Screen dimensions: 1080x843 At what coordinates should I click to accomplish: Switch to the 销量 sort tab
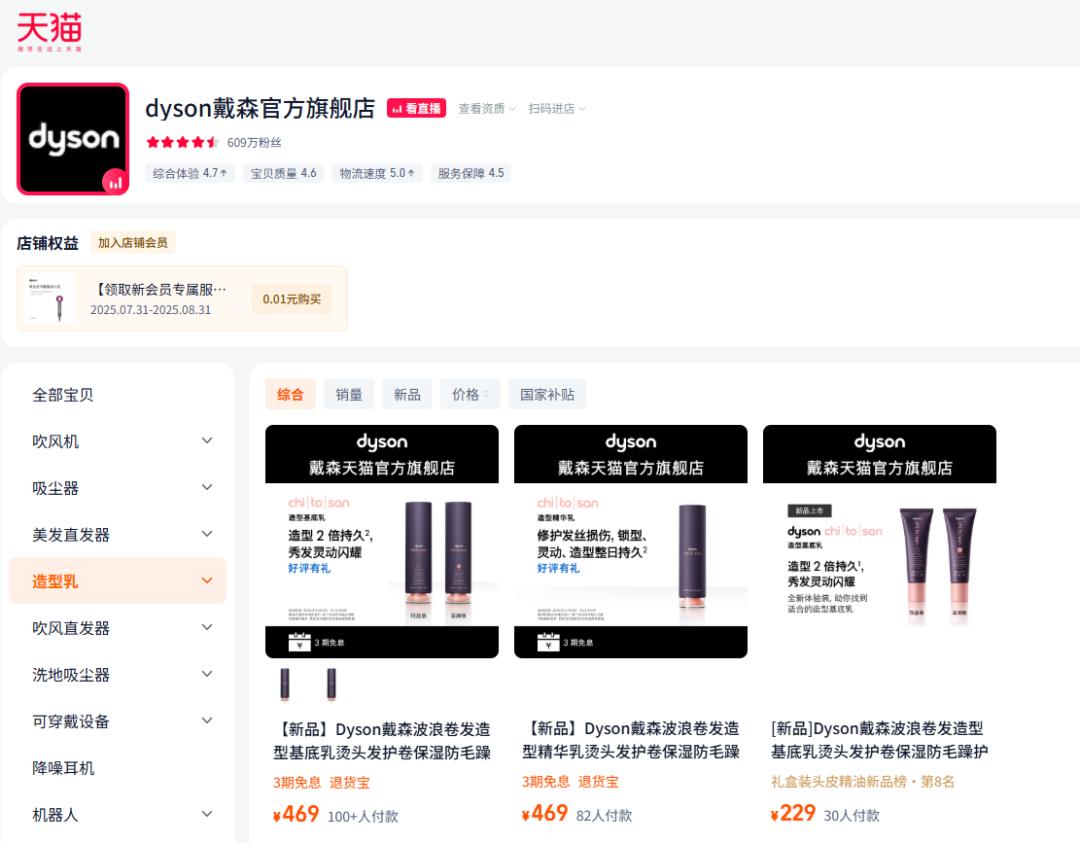(349, 394)
